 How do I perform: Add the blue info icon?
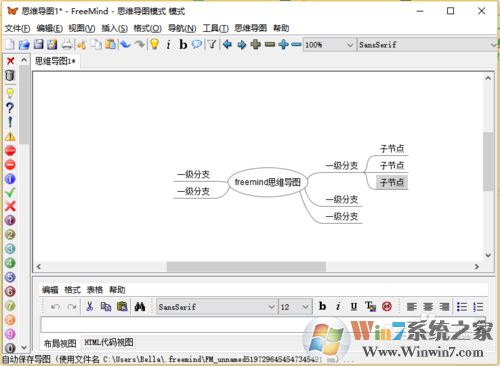tap(10, 179)
